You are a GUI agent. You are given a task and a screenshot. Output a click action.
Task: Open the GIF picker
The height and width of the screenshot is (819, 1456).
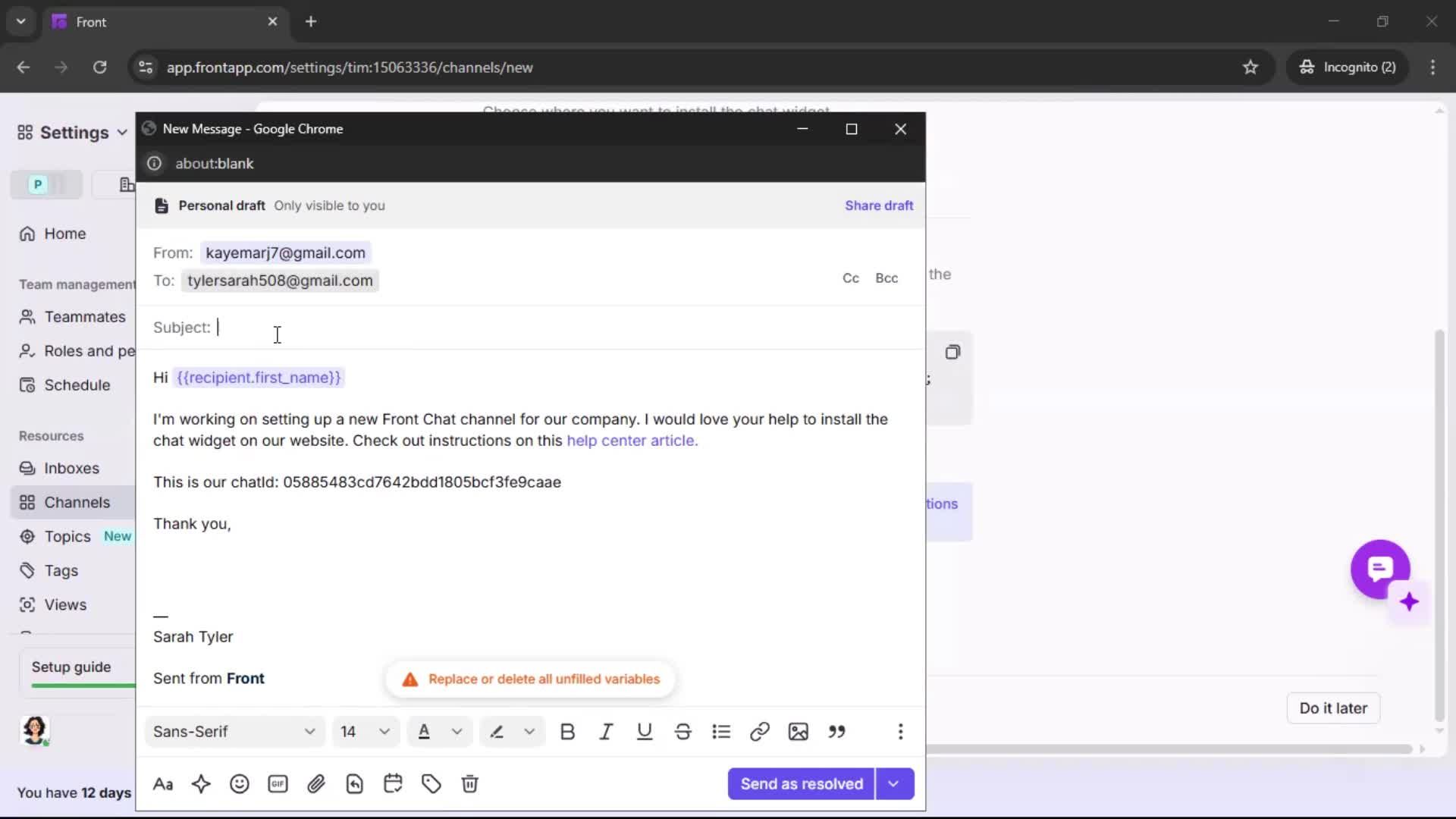coord(278,783)
